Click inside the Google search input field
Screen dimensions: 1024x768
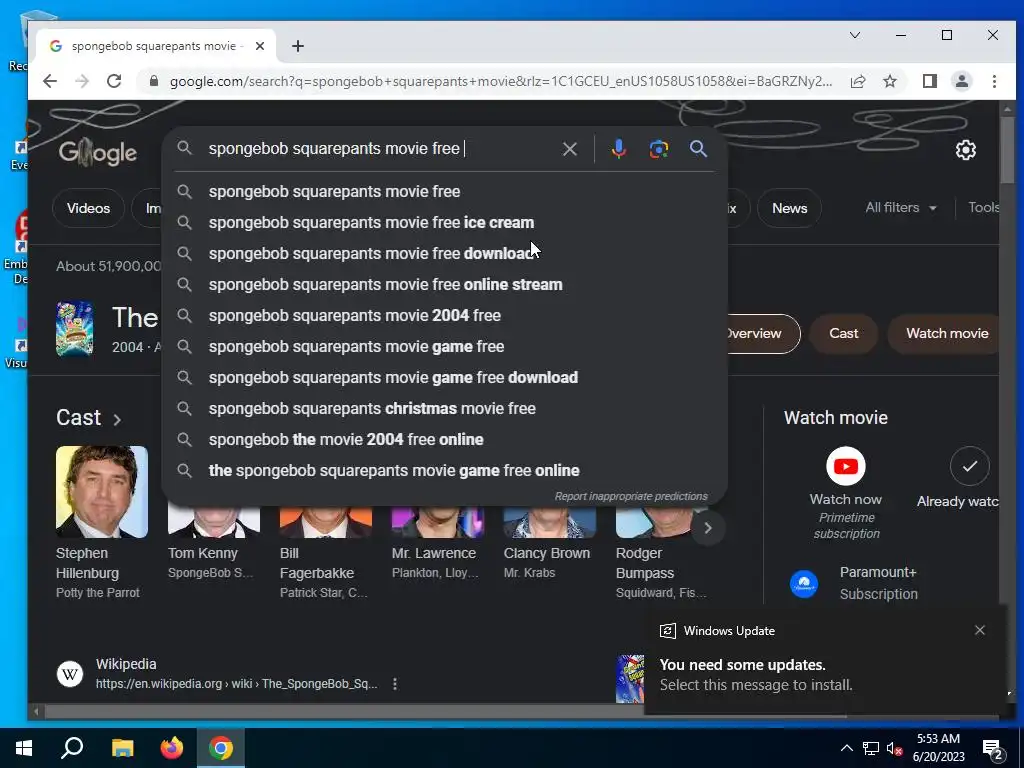click(379, 149)
